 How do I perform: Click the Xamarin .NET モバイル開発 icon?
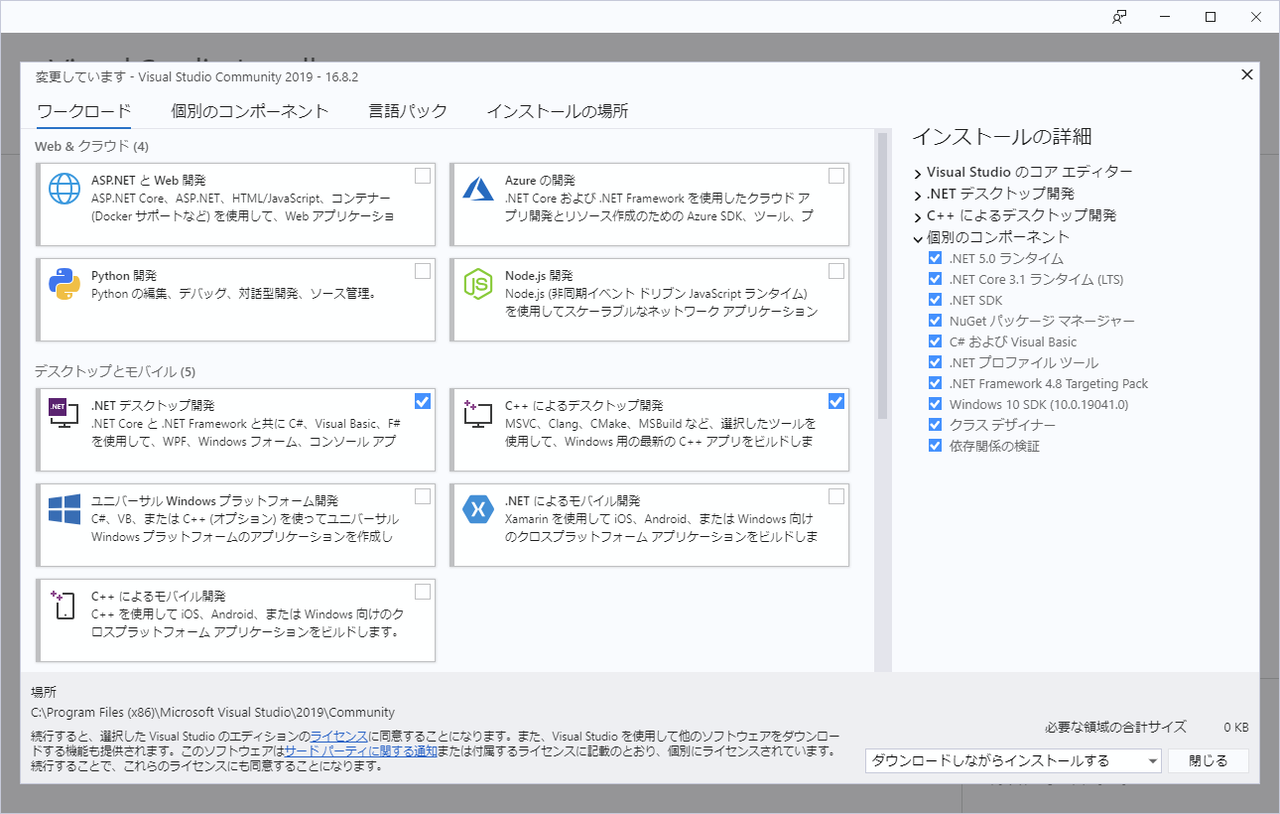pyautogui.click(x=478, y=509)
